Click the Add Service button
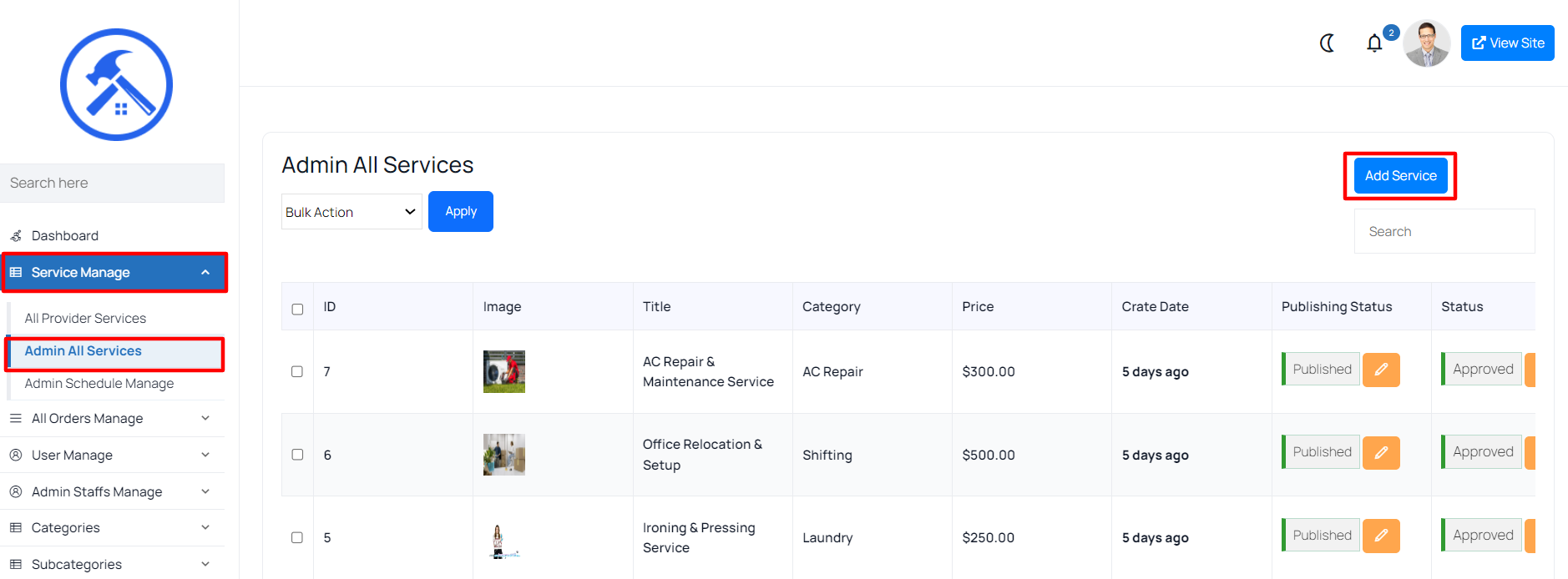 tap(1400, 176)
